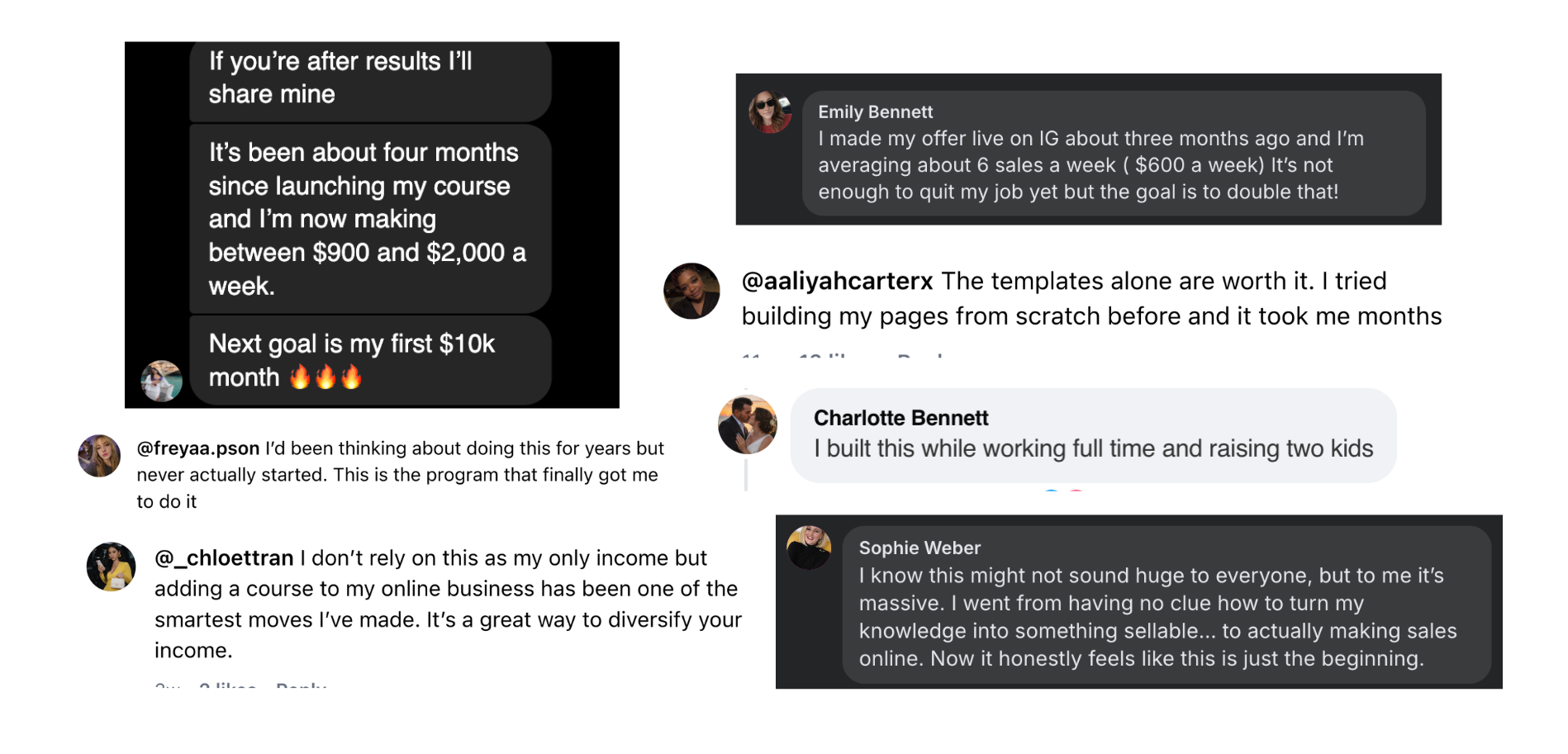Open the Emily Bennett name link
Screen dimensions: 1568x754
[x=875, y=112]
